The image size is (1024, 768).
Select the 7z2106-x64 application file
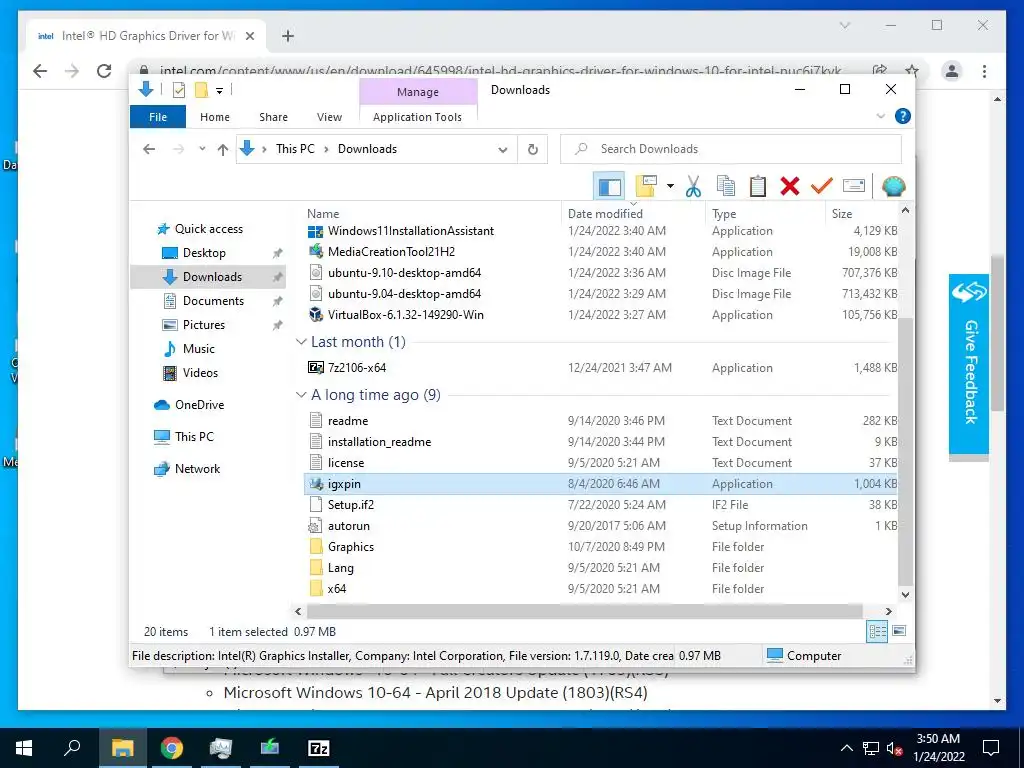pos(357,368)
